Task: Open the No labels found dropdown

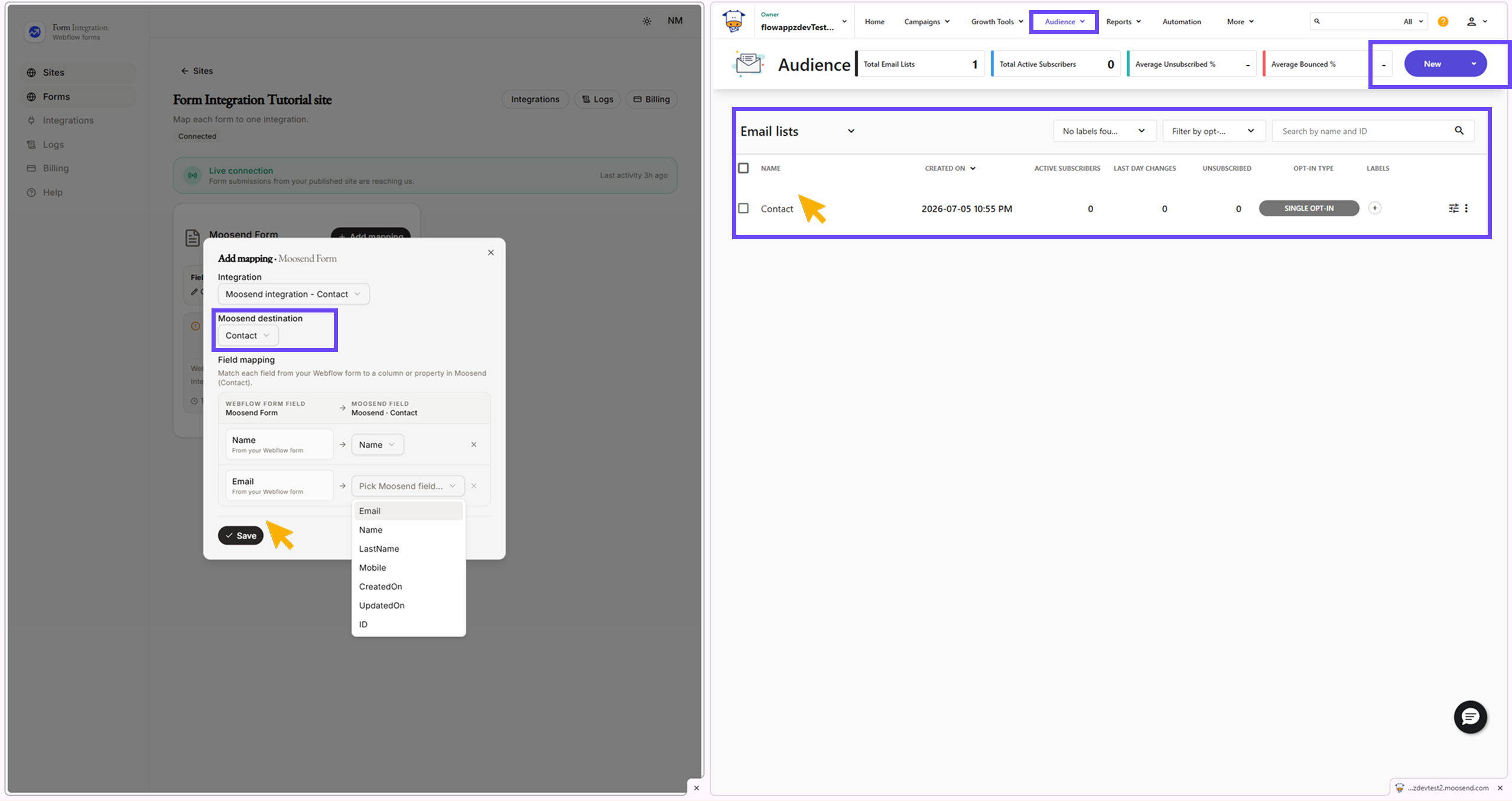Action: tap(1104, 131)
